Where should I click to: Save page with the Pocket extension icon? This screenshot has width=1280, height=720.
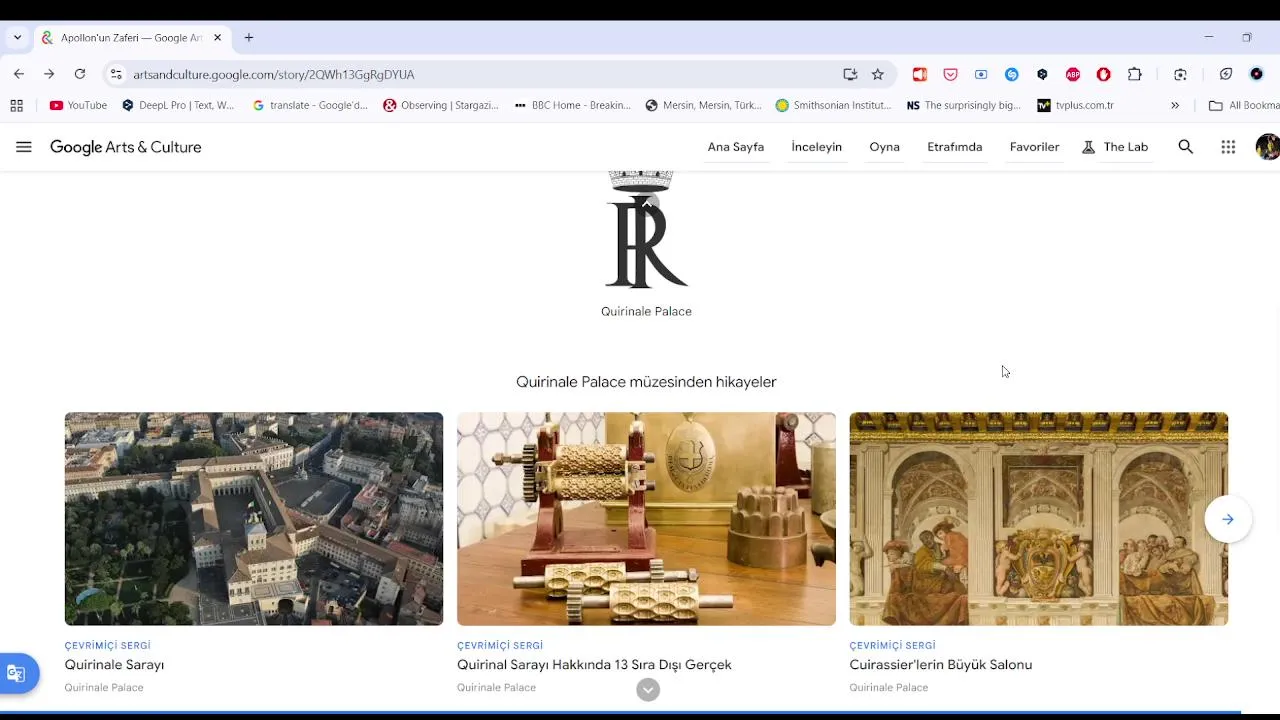pyautogui.click(x=951, y=74)
